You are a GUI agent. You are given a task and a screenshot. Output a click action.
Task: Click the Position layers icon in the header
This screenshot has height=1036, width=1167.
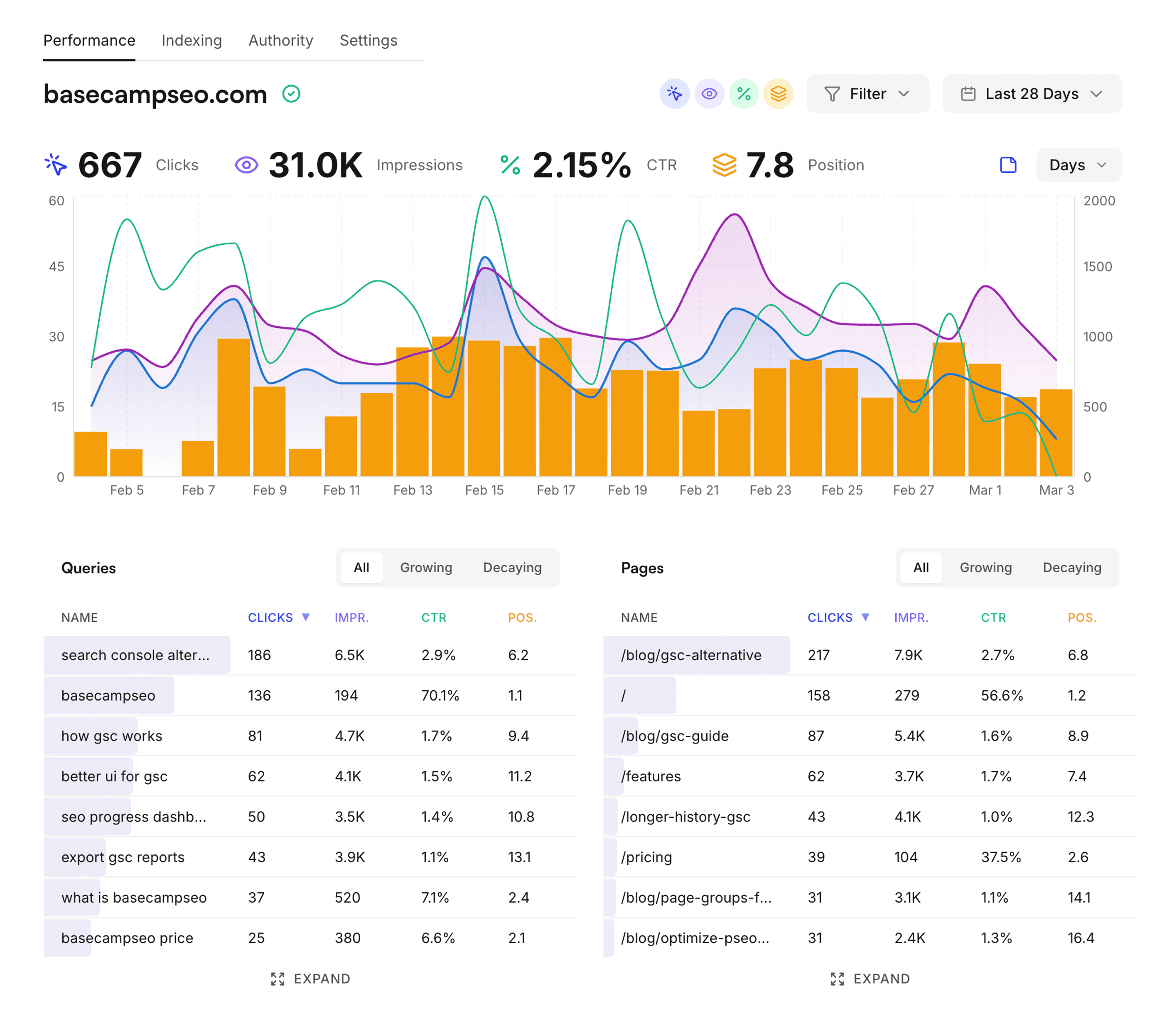(x=779, y=94)
